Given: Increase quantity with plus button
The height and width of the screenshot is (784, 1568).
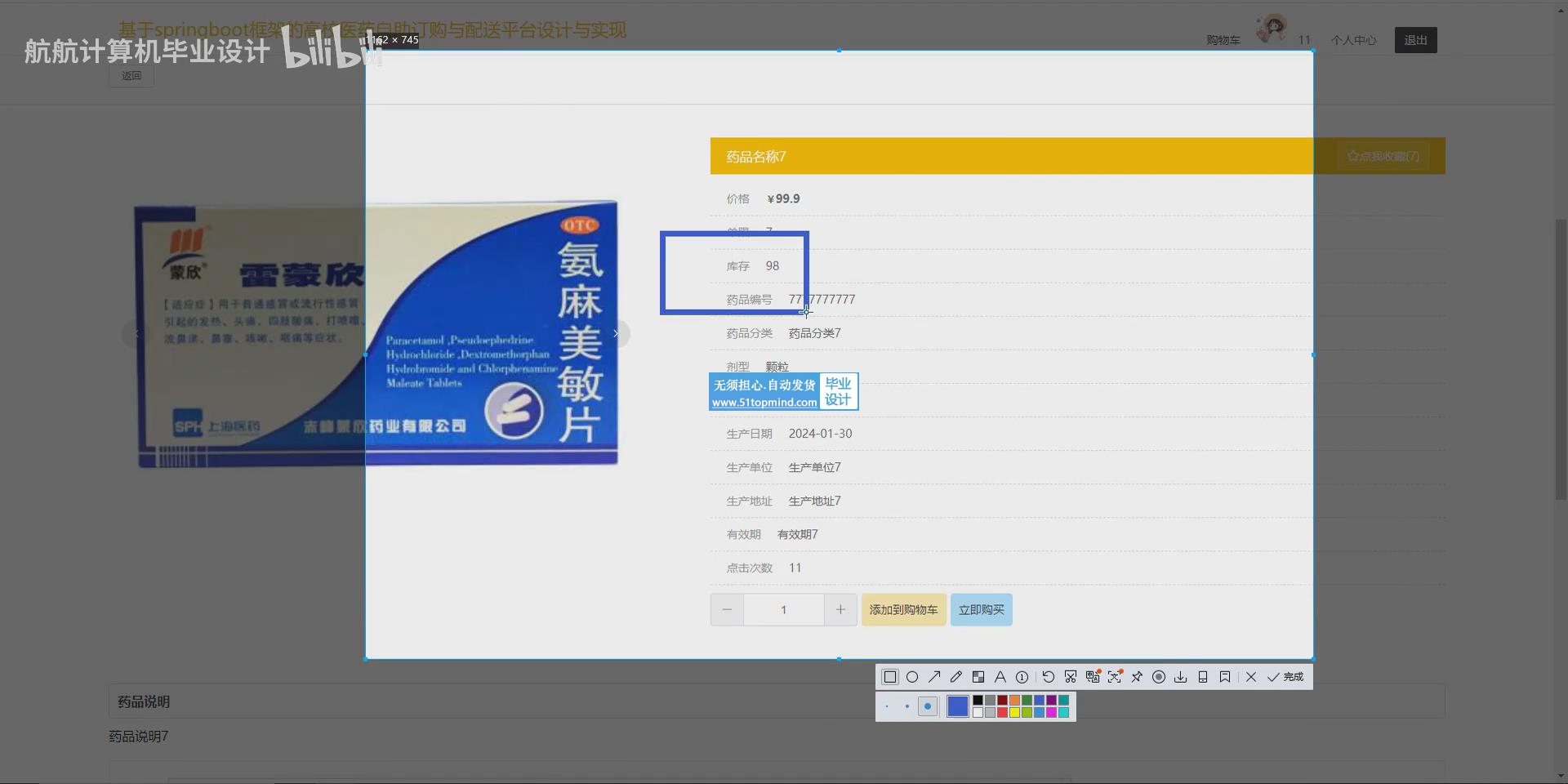Looking at the screenshot, I should click(840, 610).
